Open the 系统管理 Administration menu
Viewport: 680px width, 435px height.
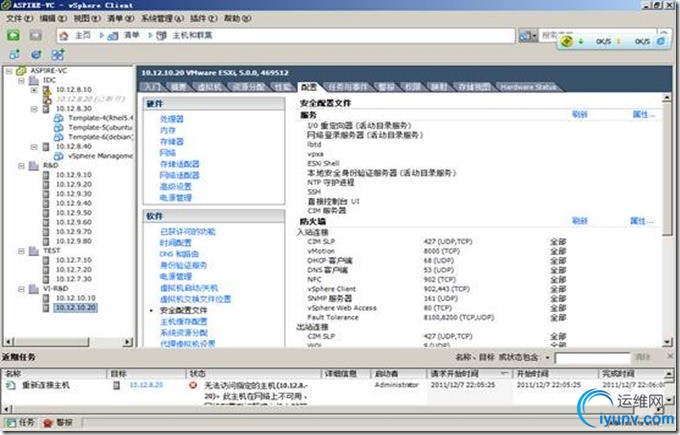click(162, 19)
